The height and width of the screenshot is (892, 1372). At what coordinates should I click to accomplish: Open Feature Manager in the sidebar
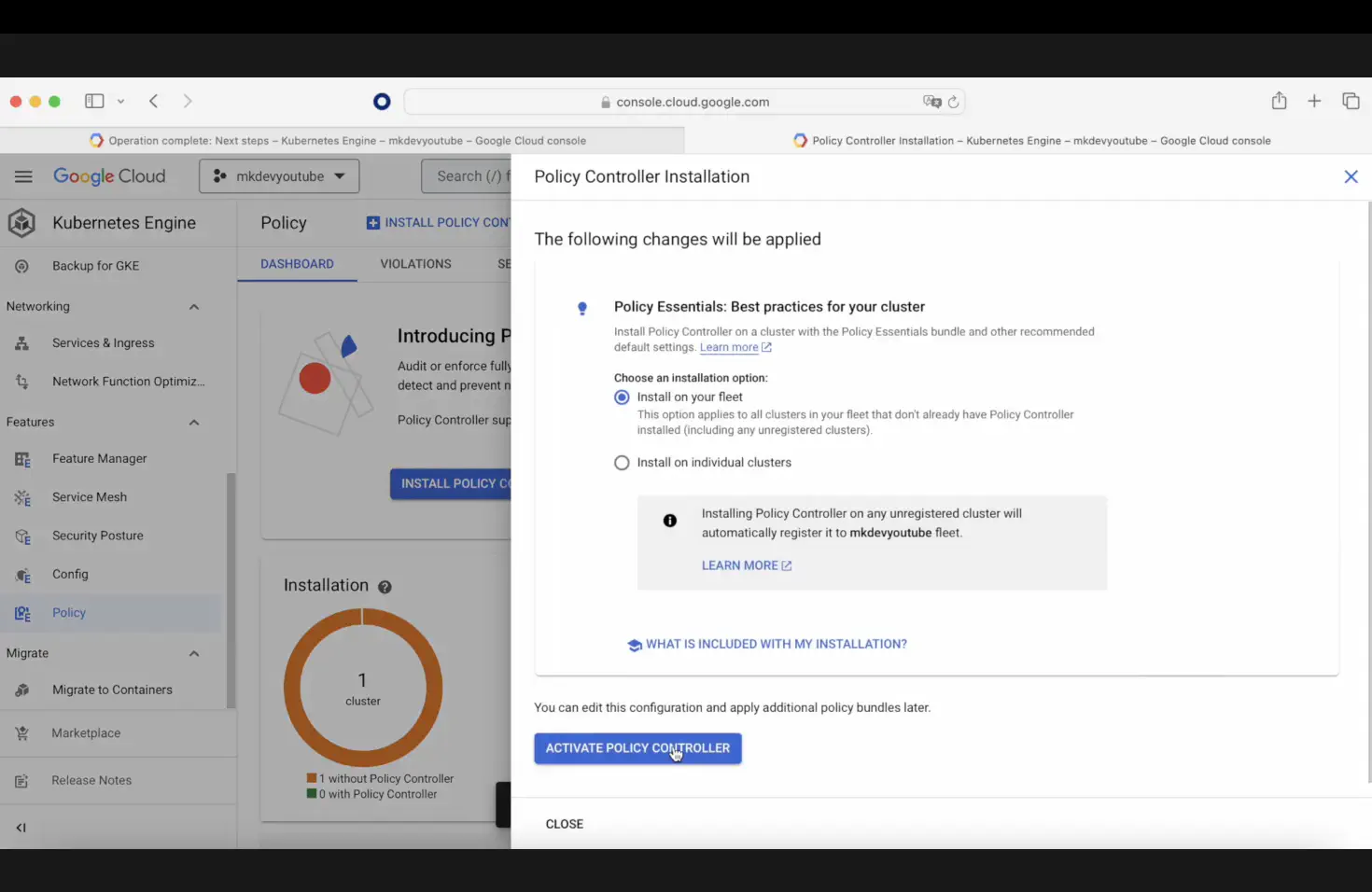[x=111, y=459]
